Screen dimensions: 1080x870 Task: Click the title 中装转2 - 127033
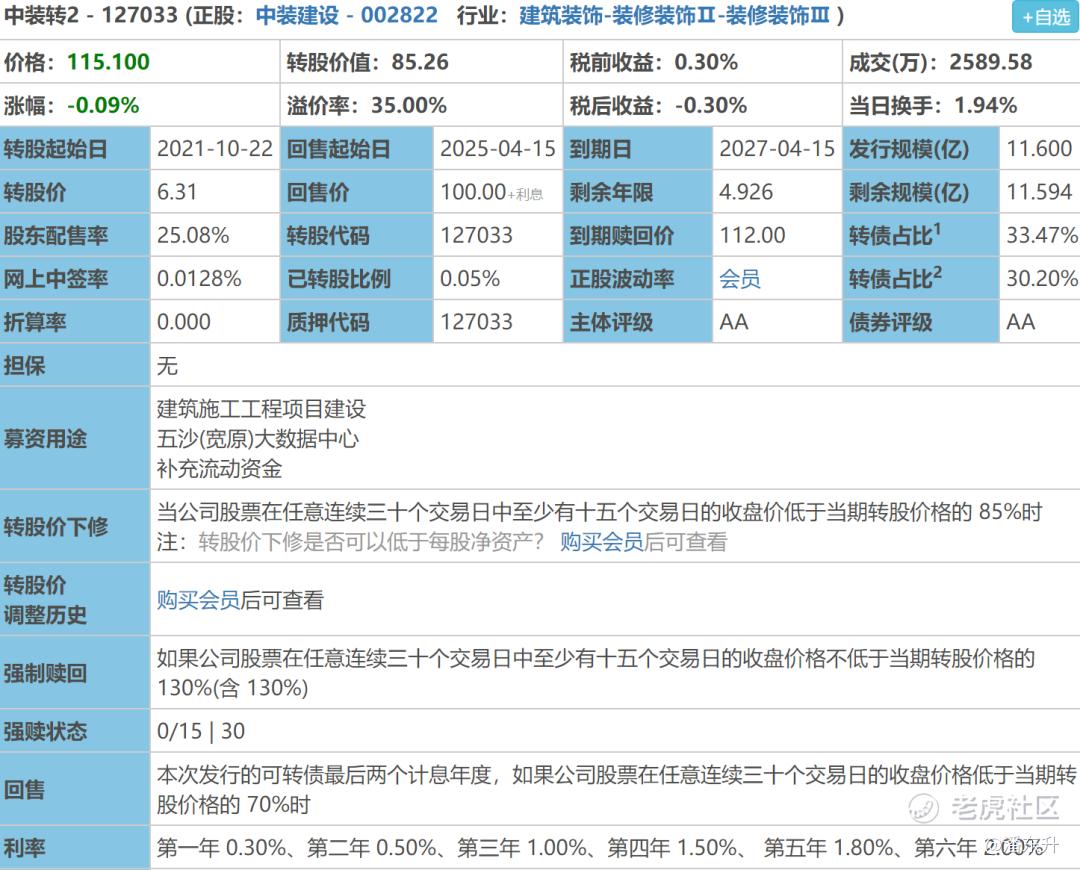pyautogui.click(x=91, y=15)
